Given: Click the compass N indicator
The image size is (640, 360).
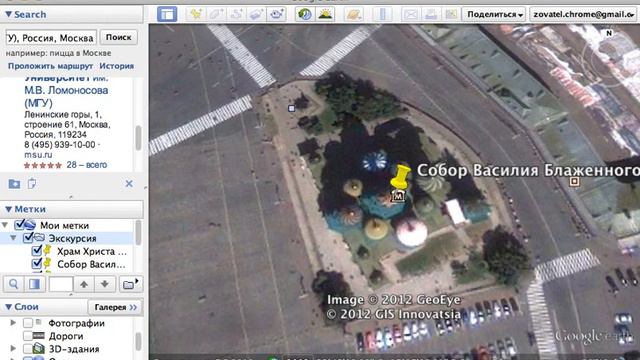Looking at the screenshot, I should coord(609,33).
